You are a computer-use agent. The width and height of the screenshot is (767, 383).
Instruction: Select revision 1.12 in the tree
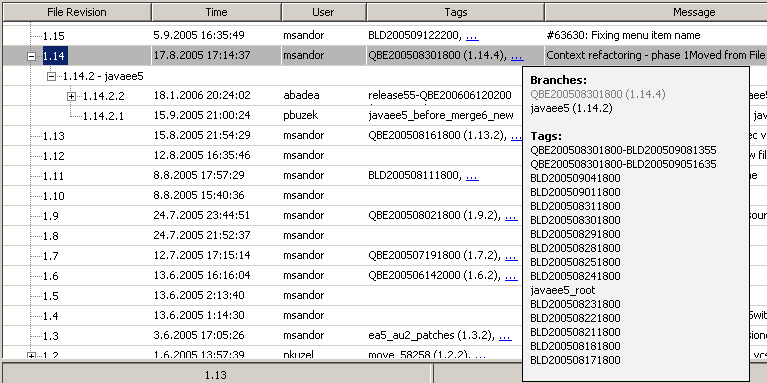point(53,156)
